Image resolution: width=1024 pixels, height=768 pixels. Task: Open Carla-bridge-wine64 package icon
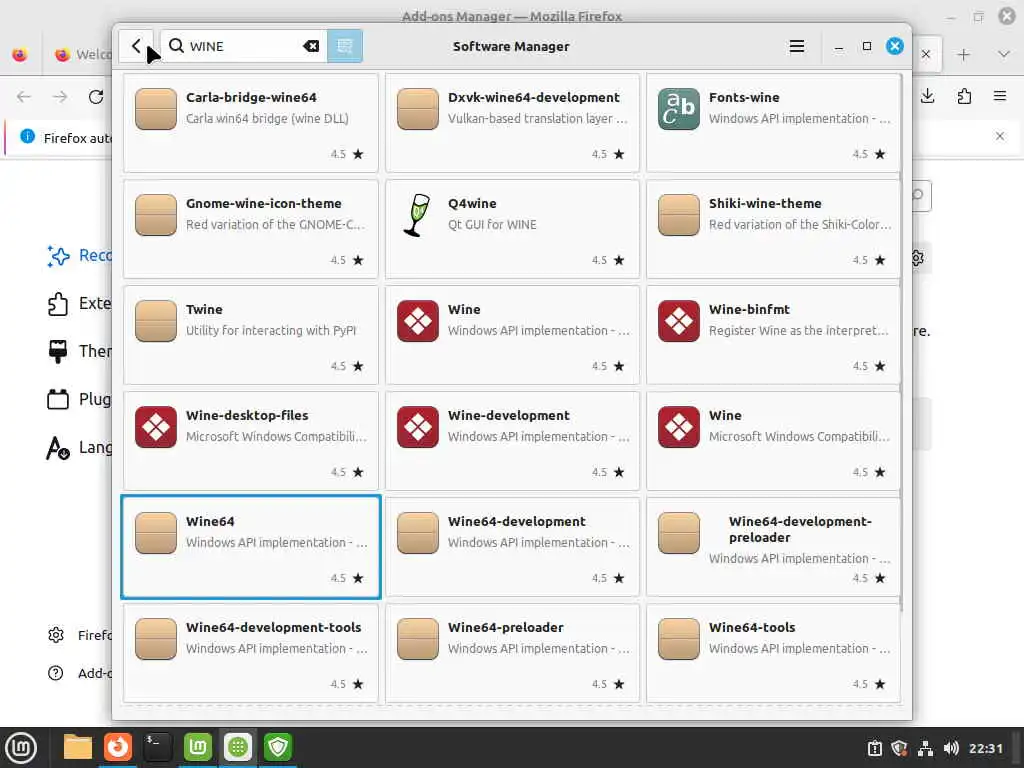click(x=156, y=109)
